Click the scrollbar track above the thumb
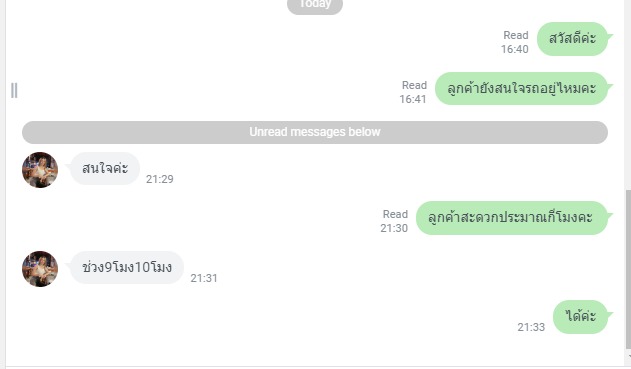631x369 pixels. [x=628, y=95]
